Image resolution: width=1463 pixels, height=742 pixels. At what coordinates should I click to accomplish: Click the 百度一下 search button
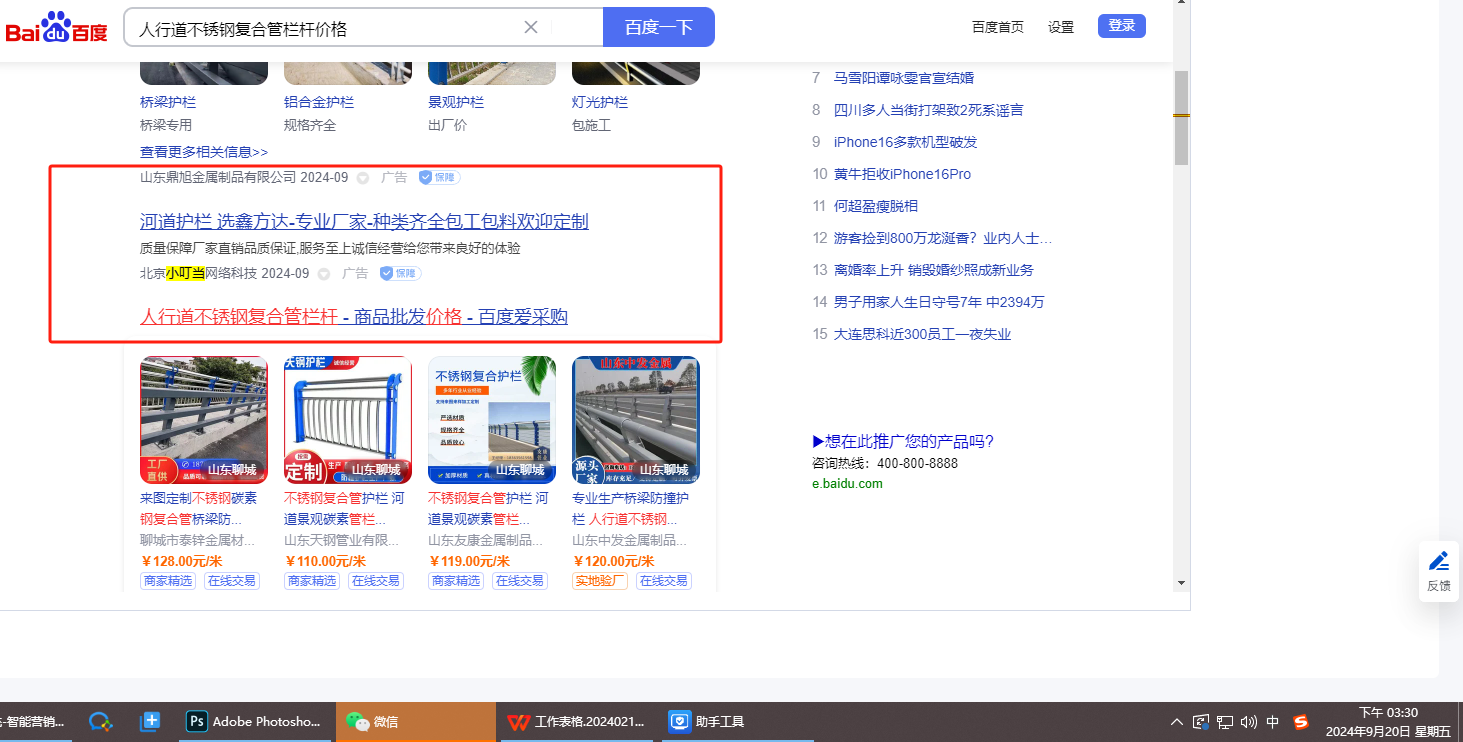click(x=659, y=27)
